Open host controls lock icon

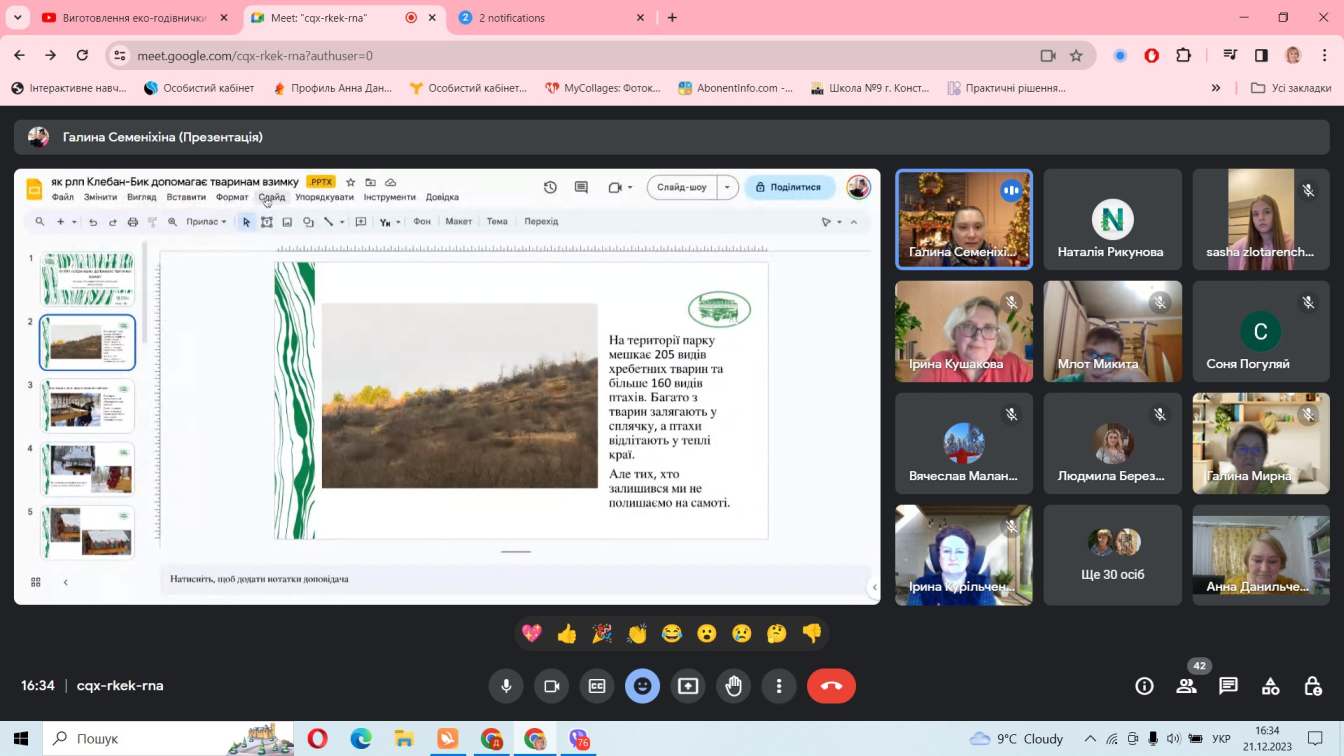pos(1313,686)
